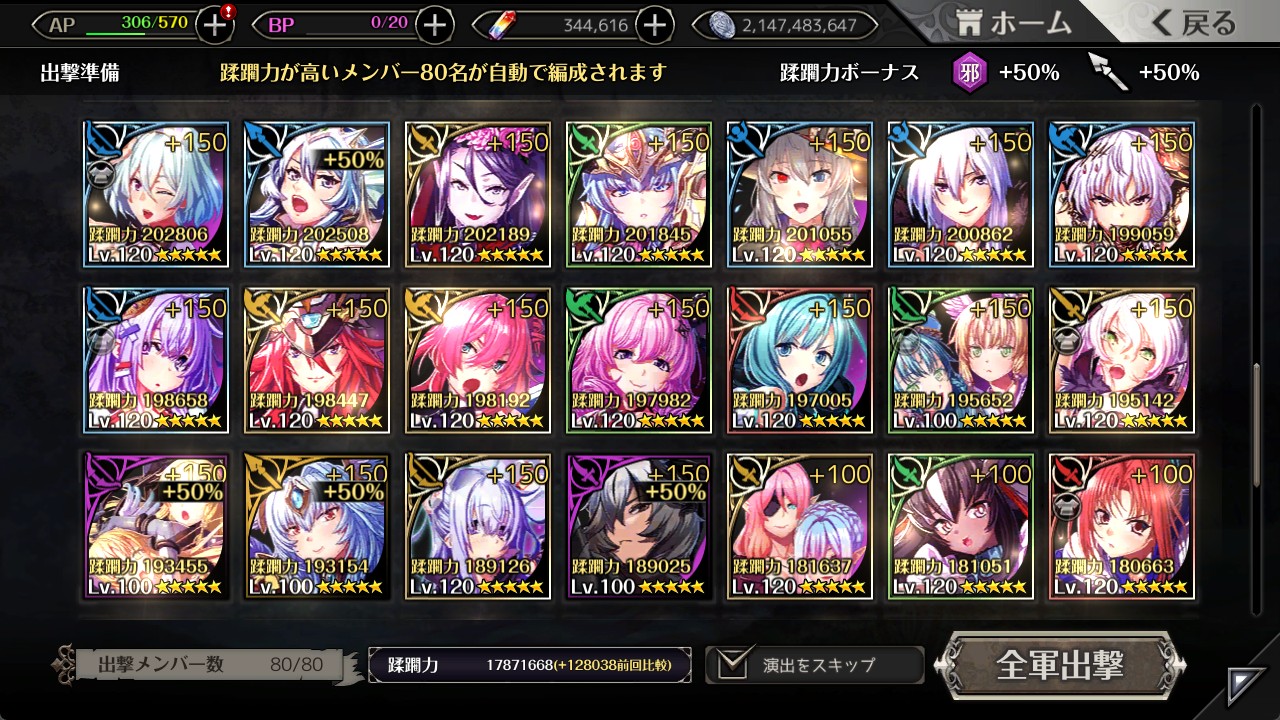
Task: Add more rainbow crystals with plus icon
Action: [654, 25]
